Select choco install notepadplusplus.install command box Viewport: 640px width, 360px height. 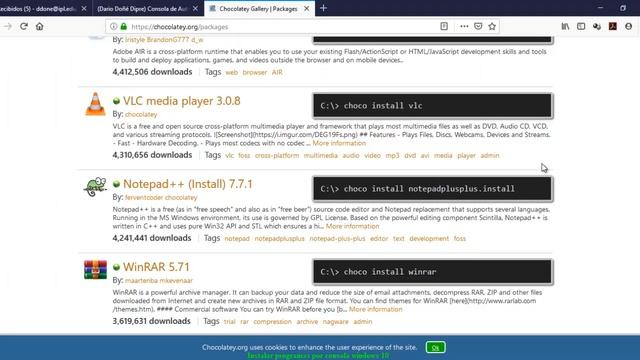(433, 189)
